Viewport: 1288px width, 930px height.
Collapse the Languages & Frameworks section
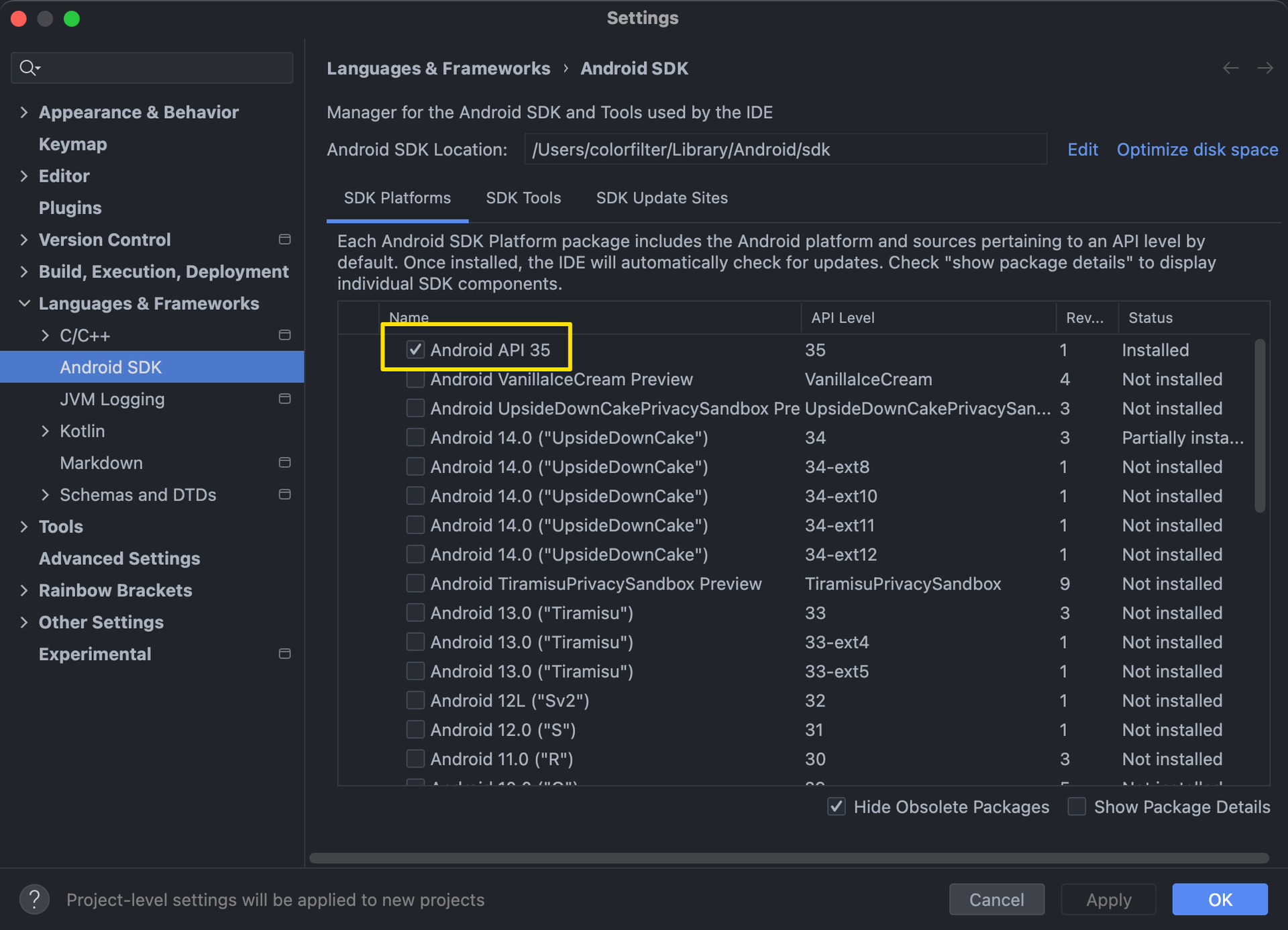(x=24, y=303)
